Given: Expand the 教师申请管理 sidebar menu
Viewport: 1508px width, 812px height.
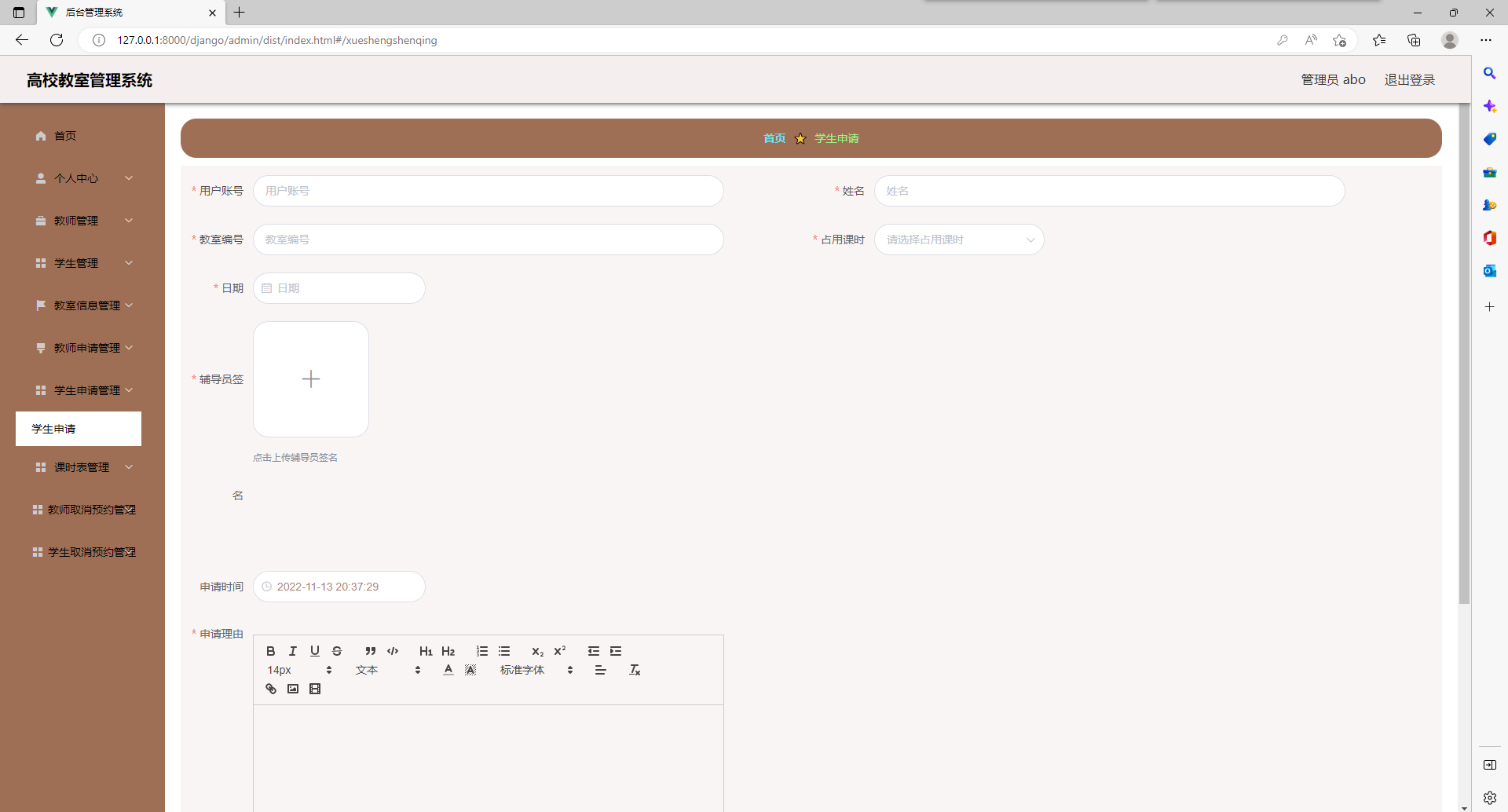Looking at the screenshot, I should (82, 348).
